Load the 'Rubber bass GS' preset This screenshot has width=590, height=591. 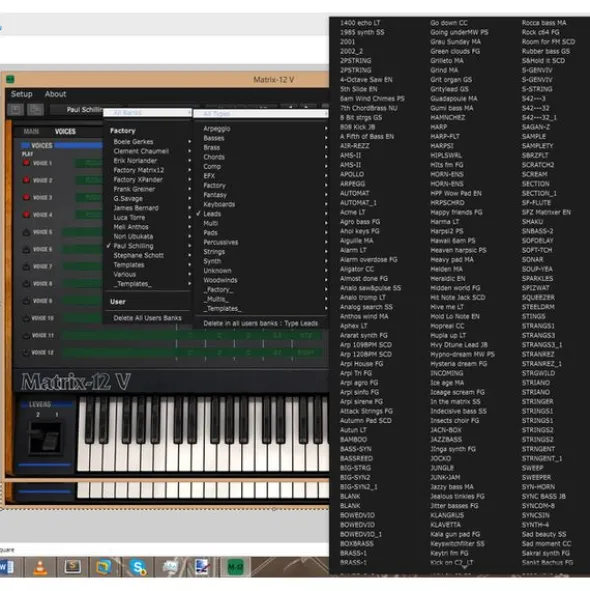(546, 51)
